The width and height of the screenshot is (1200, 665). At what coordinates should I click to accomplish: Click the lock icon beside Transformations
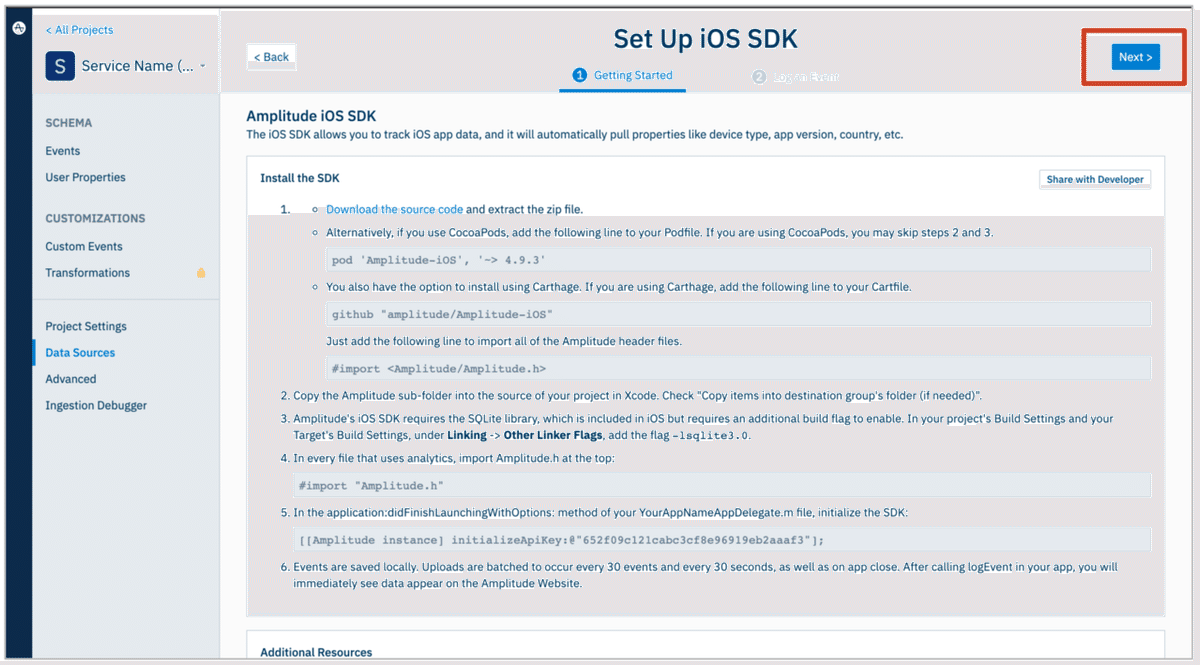(x=201, y=273)
